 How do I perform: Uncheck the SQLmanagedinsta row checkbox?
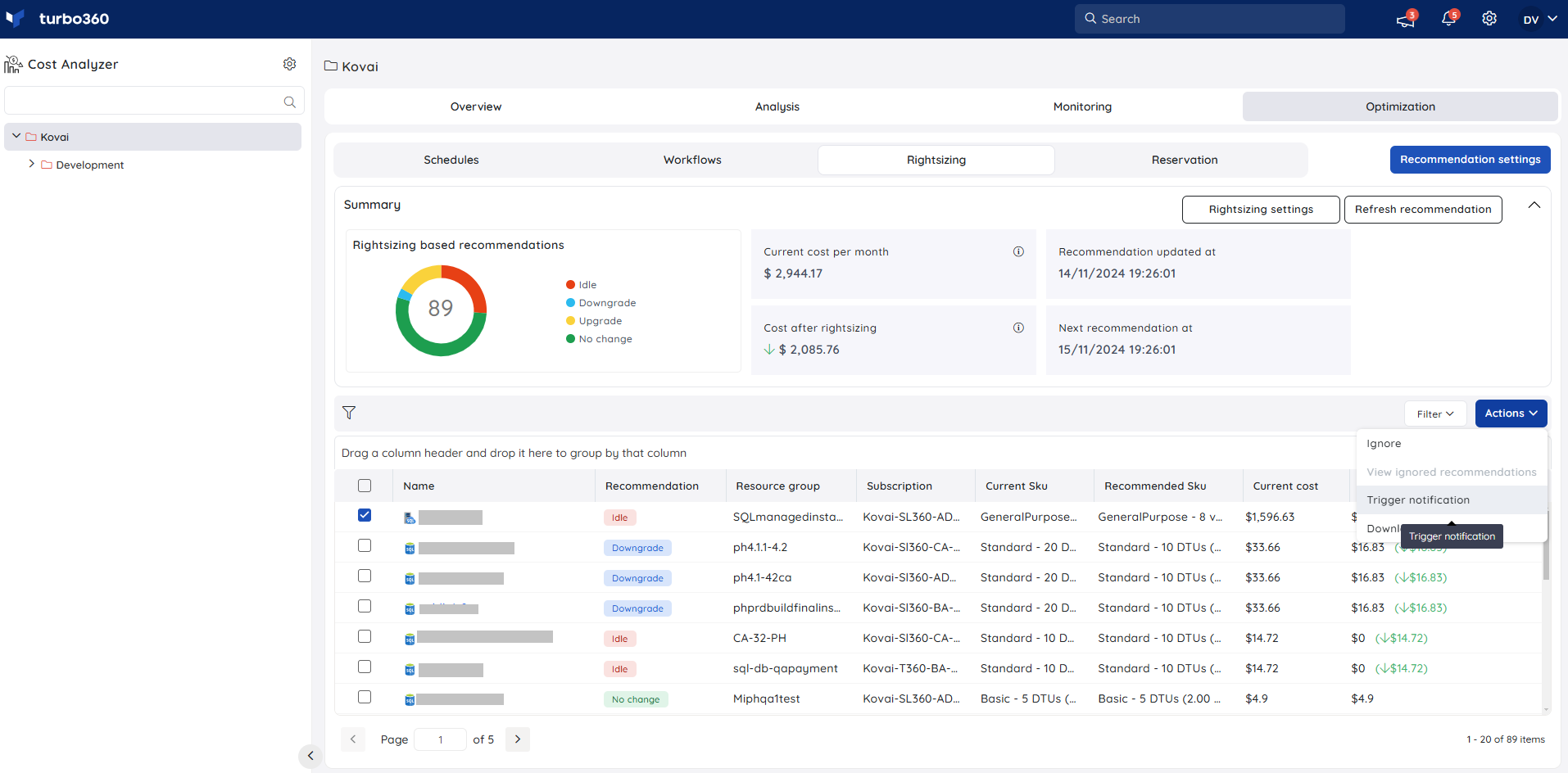(x=365, y=515)
